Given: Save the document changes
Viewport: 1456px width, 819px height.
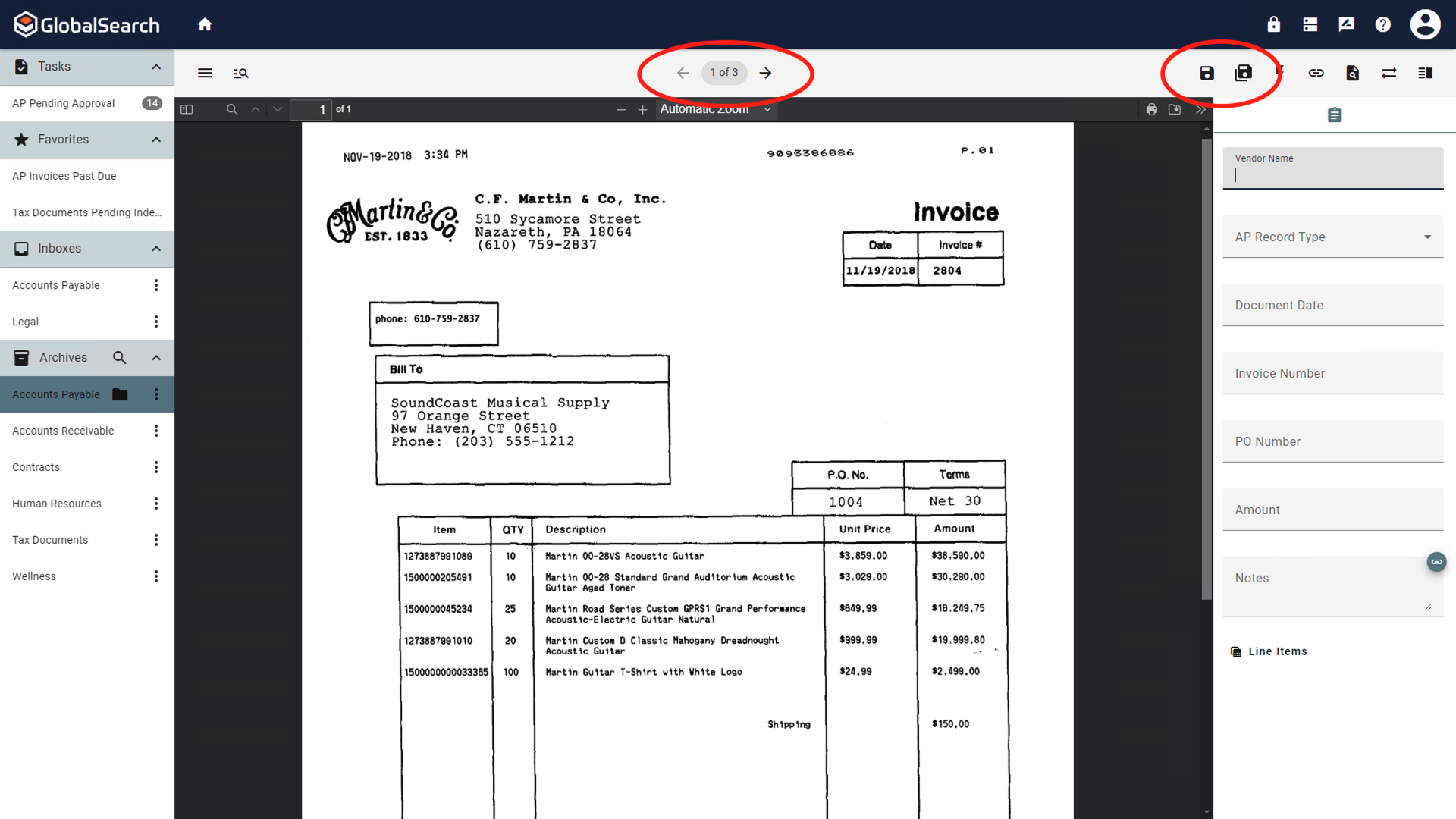Looking at the screenshot, I should 1207,73.
